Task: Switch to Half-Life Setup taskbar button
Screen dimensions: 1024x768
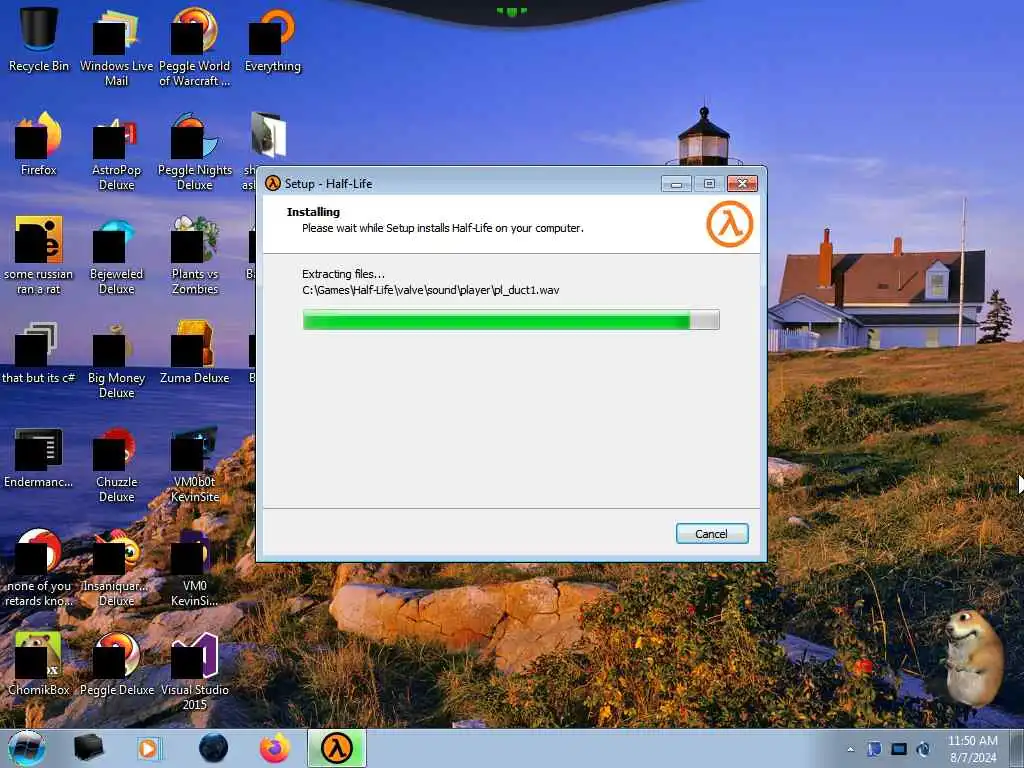Action: tap(337, 748)
